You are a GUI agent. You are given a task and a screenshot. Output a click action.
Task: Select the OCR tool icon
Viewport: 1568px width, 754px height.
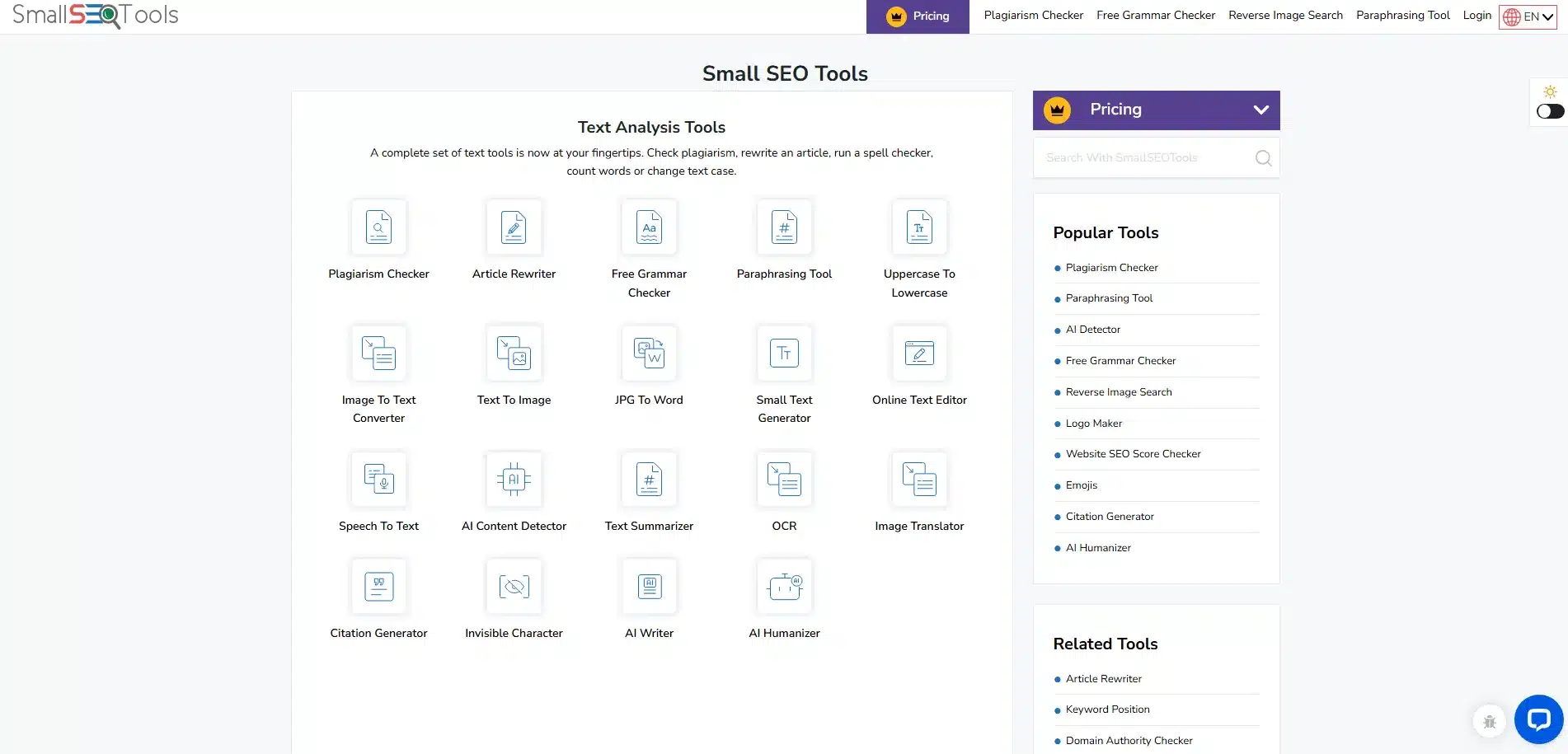(x=784, y=480)
